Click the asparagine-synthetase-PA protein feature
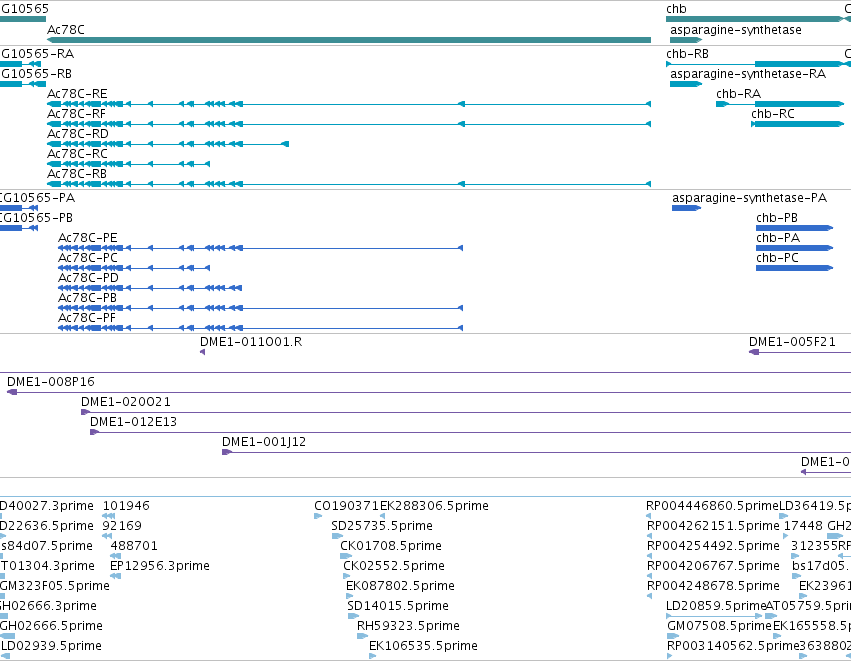Image resolution: width=851 pixels, height=661 pixels. 686,208
